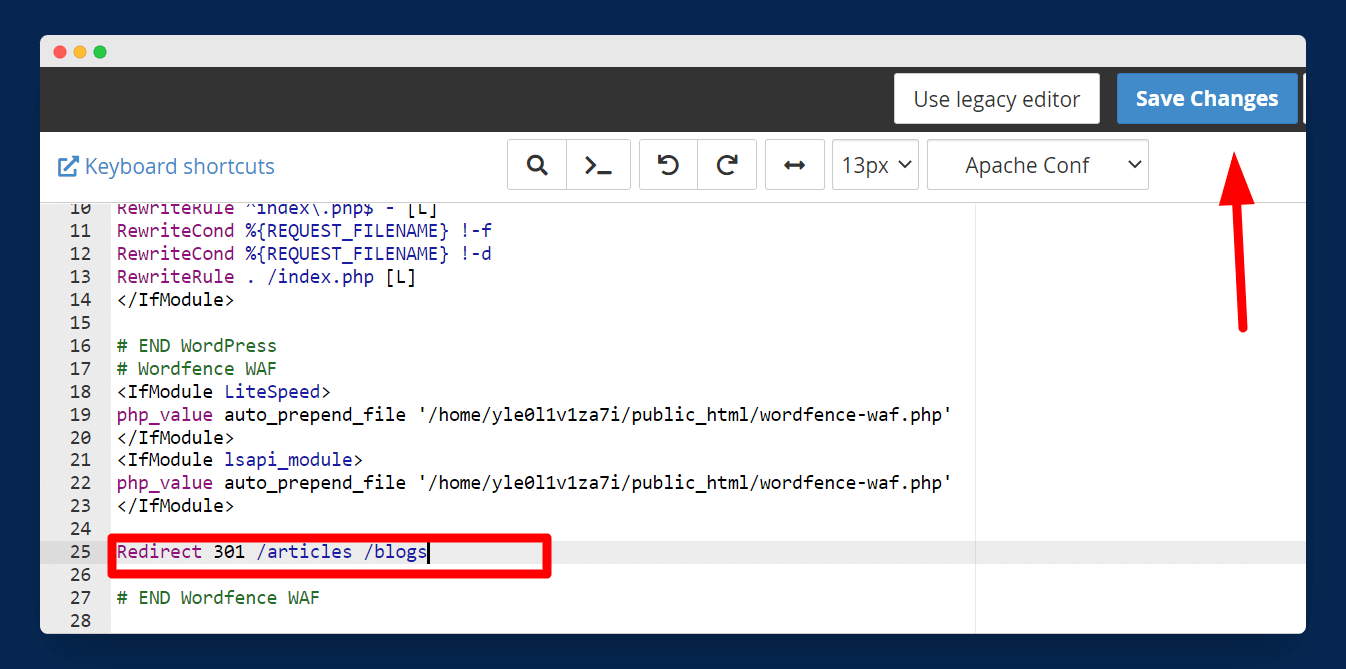Redo the previous edit

(727, 165)
